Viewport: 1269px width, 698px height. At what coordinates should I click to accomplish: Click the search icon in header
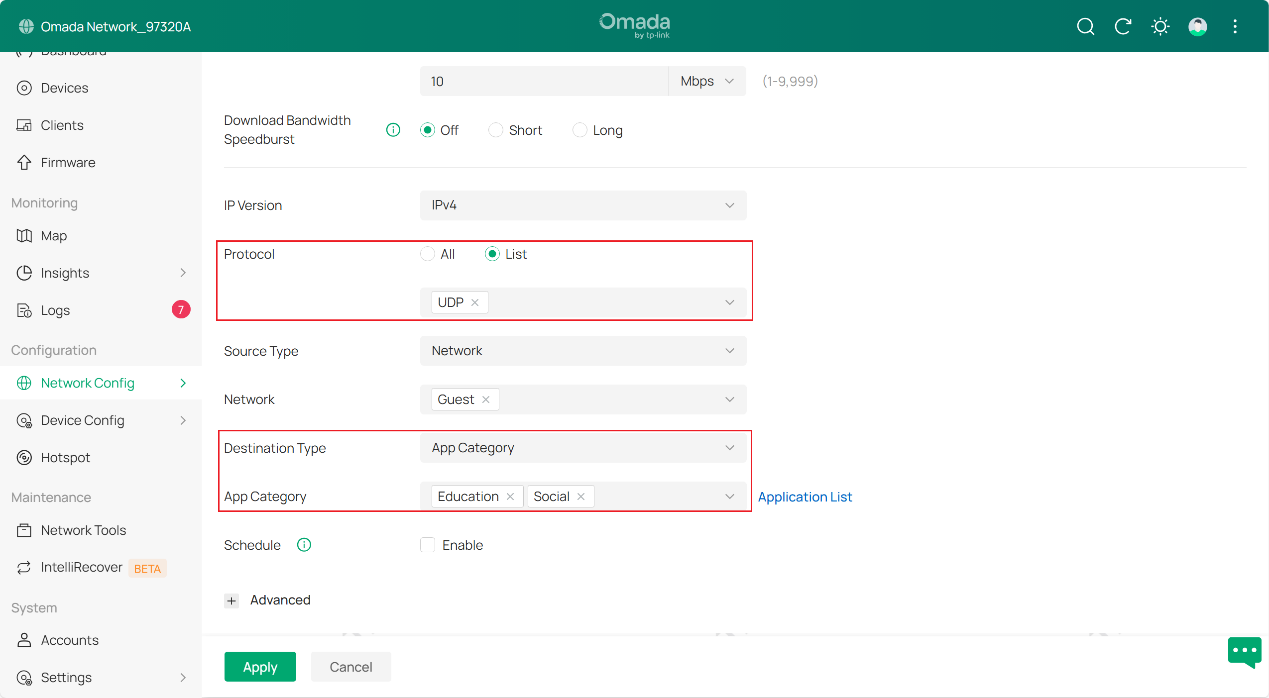point(1085,27)
